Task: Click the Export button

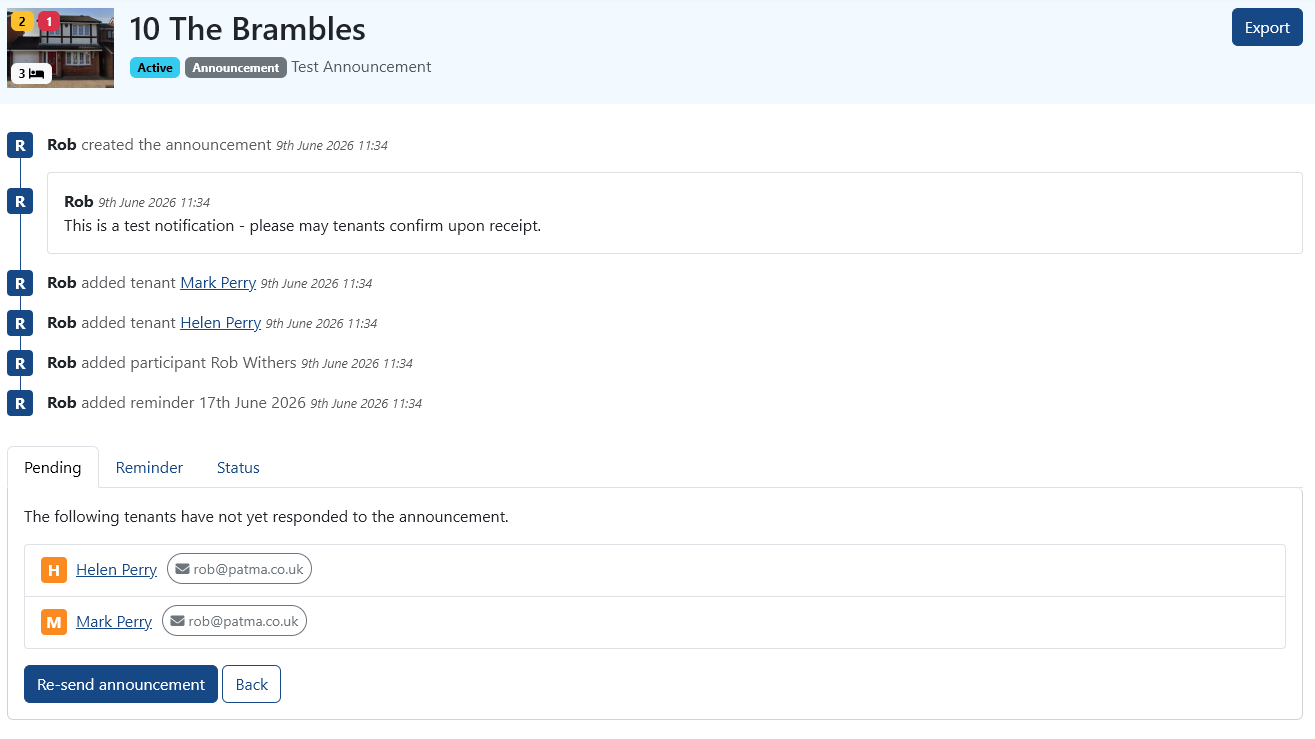Action: (1267, 27)
